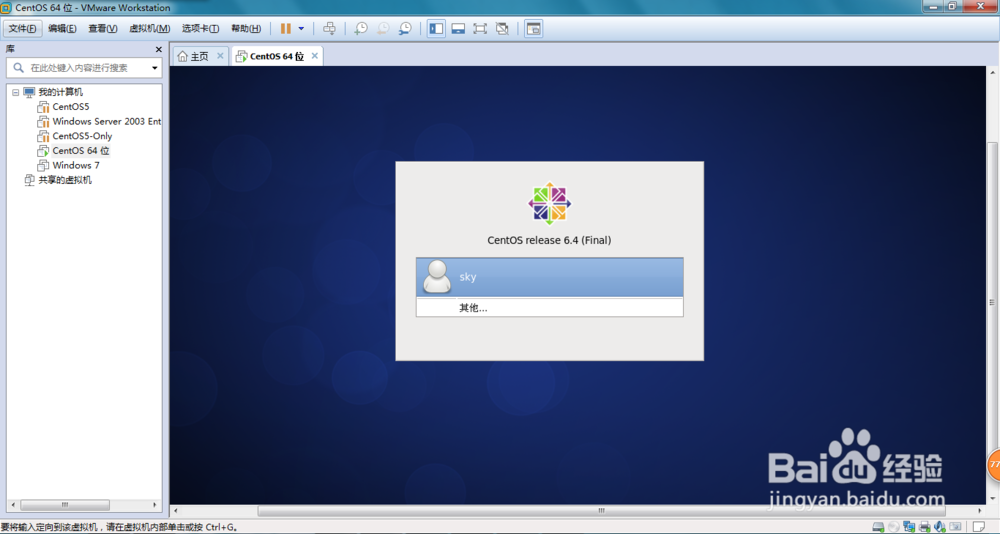Enter full screen mode icon

click(x=480, y=29)
